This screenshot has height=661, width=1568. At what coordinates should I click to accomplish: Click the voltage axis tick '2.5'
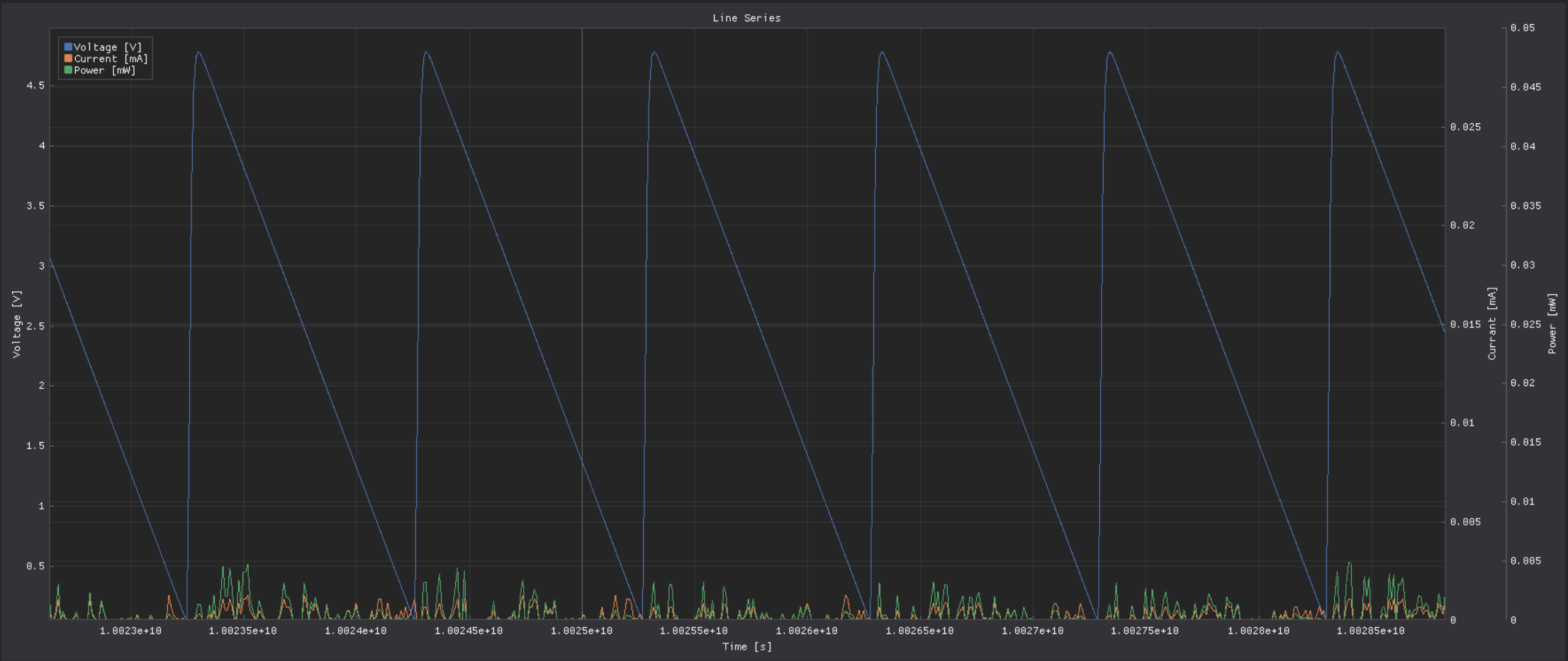pos(35,326)
